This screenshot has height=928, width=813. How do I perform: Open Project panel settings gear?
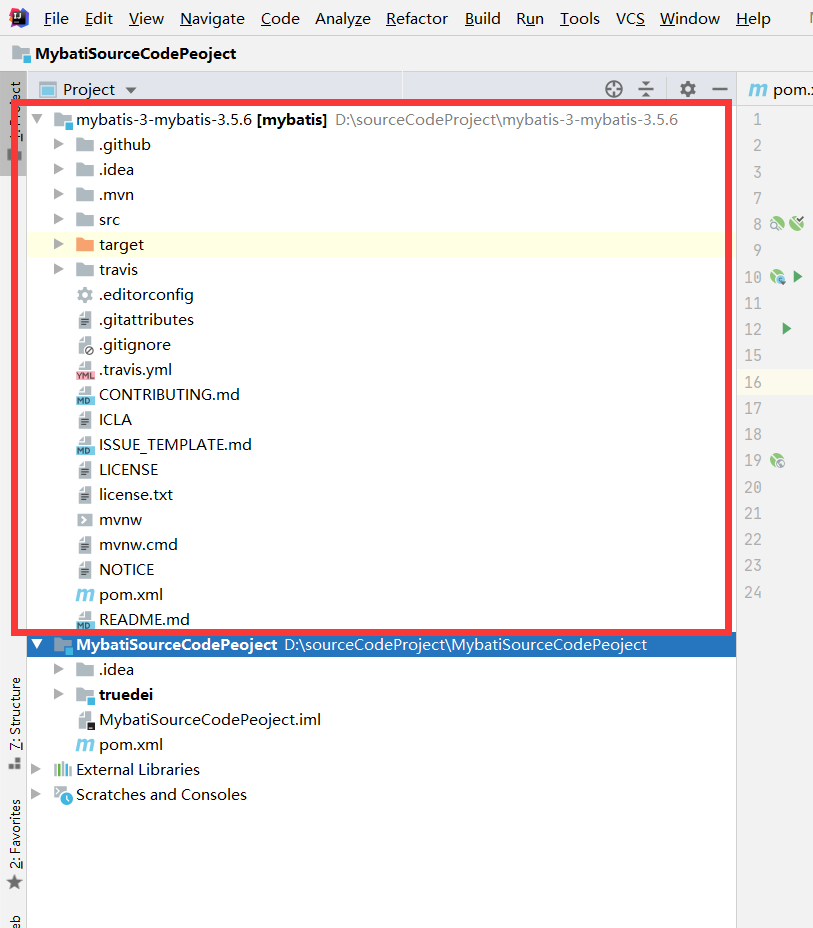pyautogui.click(x=687, y=89)
